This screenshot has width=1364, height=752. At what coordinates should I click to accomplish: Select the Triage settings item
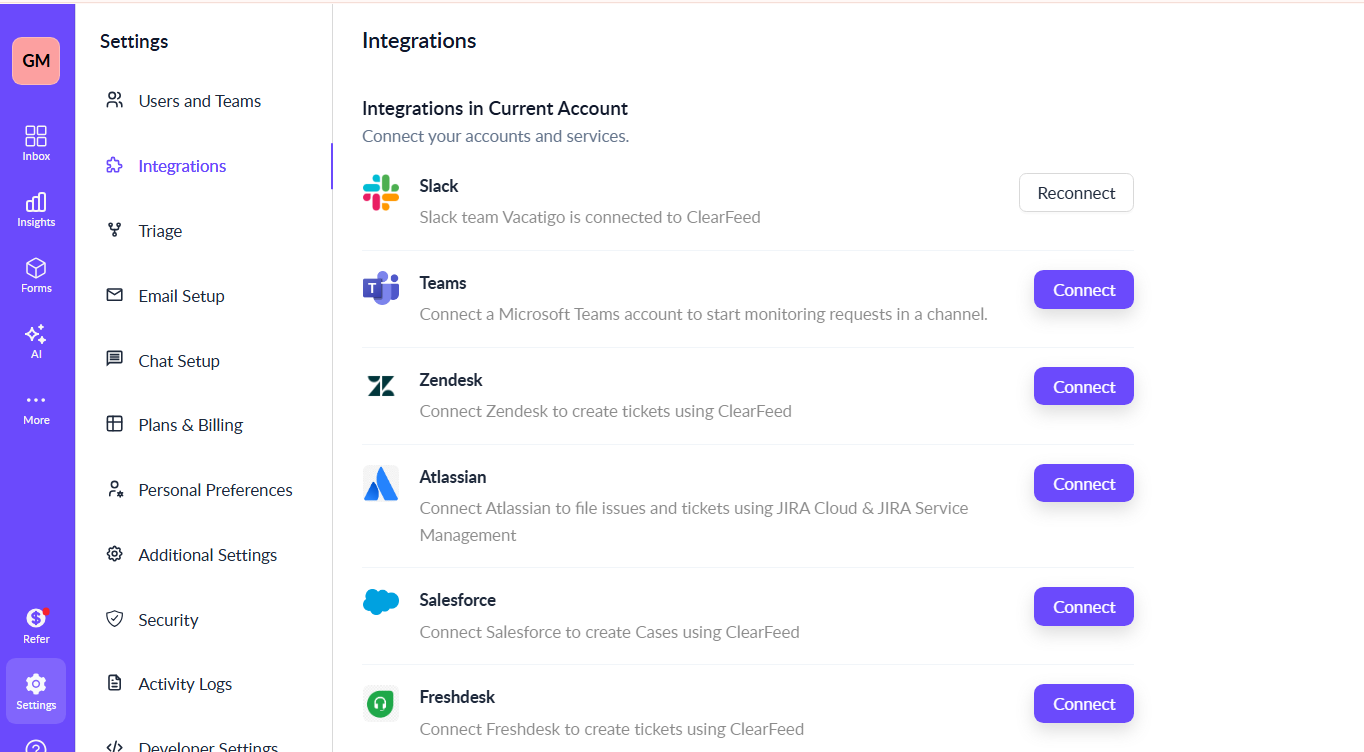[x=160, y=231]
